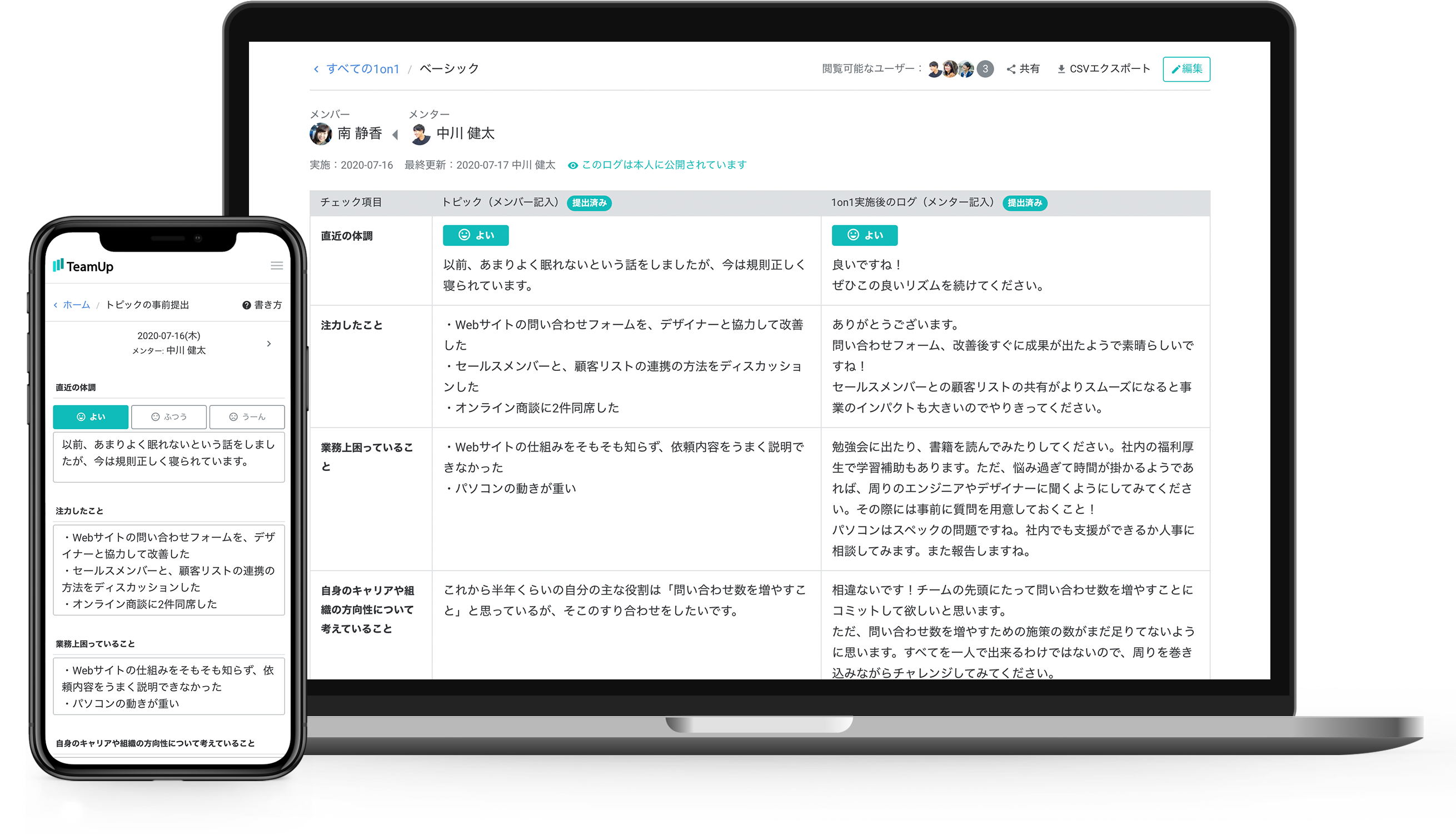This screenshot has height=834, width=1456.
Task: Click the pencil icon inside the 編集 button
Action: click(1177, 69)
